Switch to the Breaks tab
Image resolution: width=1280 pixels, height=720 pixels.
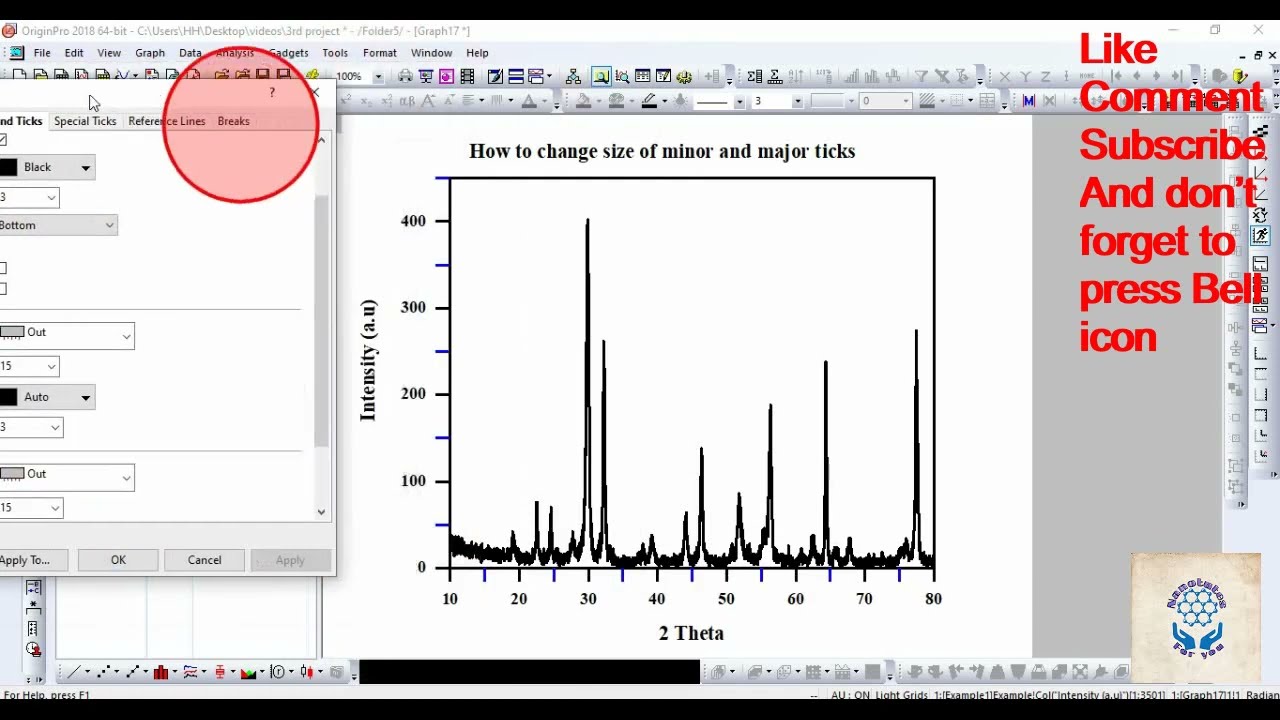(x=233, y=121)
